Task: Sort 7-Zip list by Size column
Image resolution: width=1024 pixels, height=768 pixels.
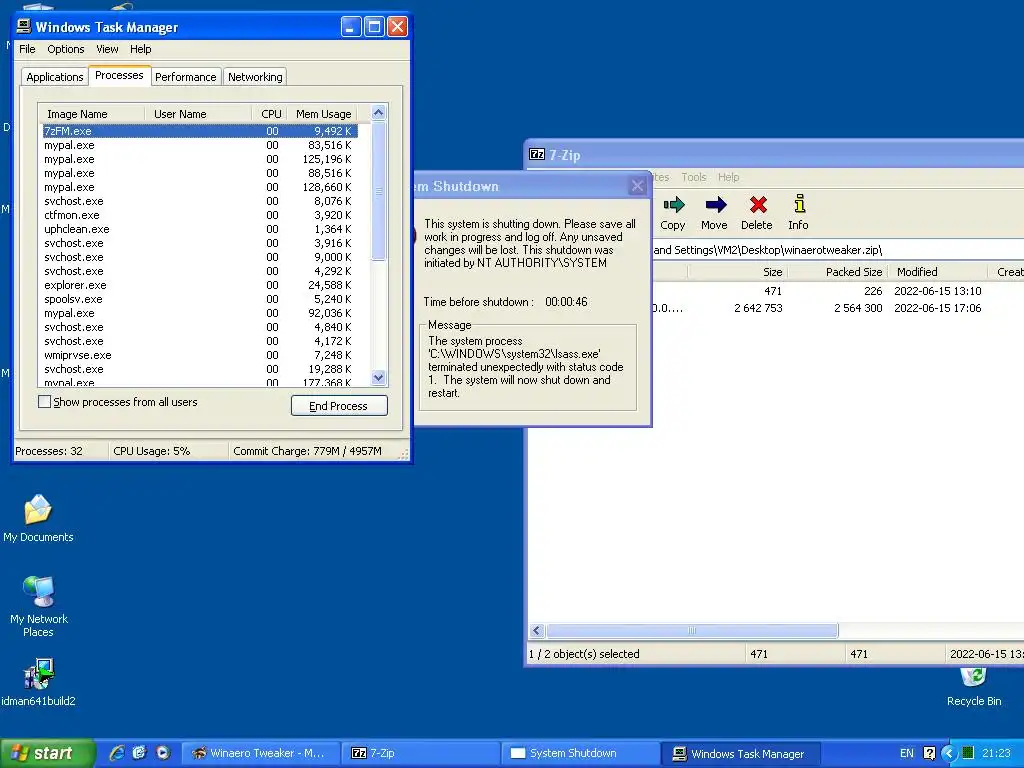Action: pyautogui.click(x=737, y=272)
